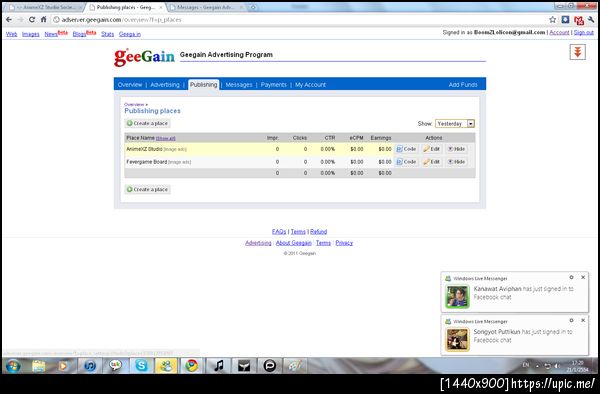The image size is (600, 394).
Task: Reload the page with the refresh icon
Action: coord(32,20)
